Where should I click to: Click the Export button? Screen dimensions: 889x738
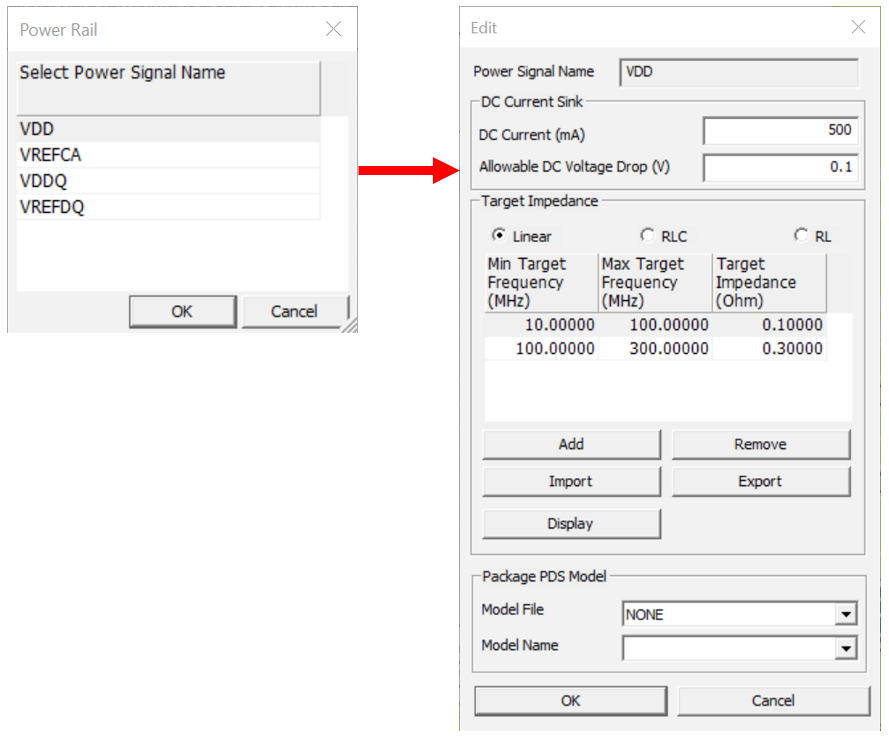click(760, 481)
